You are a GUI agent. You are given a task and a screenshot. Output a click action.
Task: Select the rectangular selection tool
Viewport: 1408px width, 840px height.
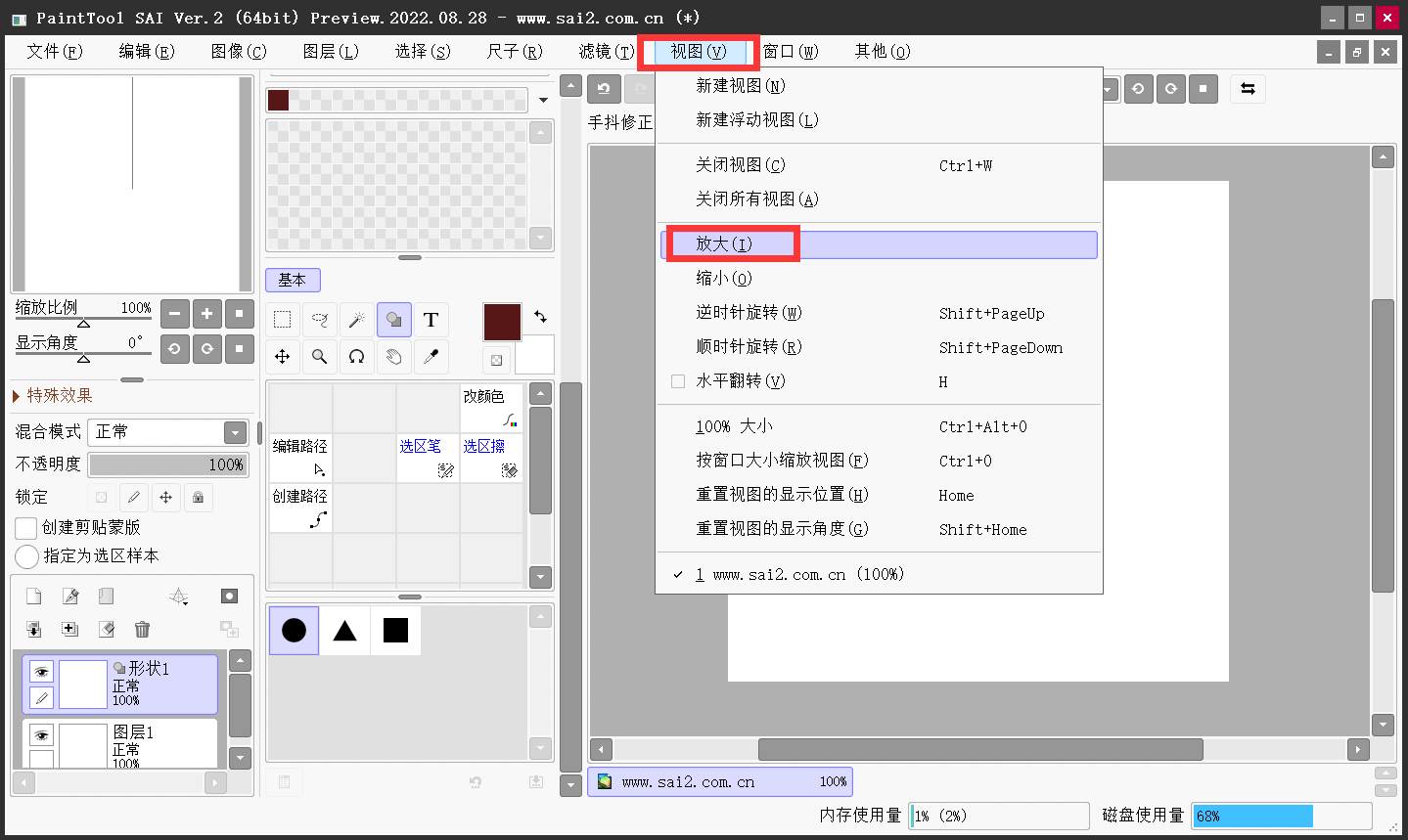[283, 320]
